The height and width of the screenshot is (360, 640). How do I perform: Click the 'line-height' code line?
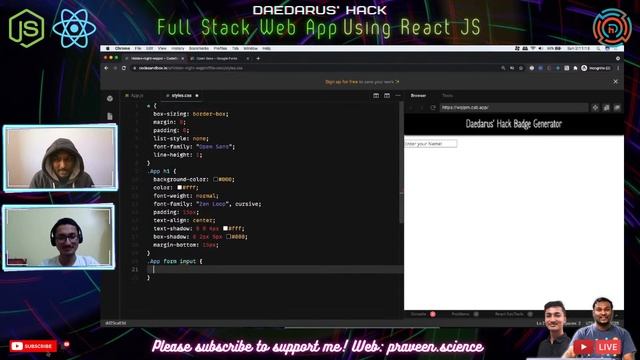coord(178,155)
